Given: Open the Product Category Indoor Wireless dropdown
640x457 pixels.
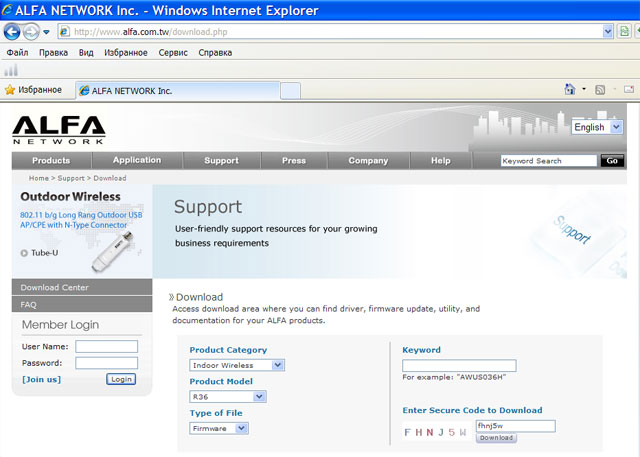Looking at the screenshot, I should 237,365.
